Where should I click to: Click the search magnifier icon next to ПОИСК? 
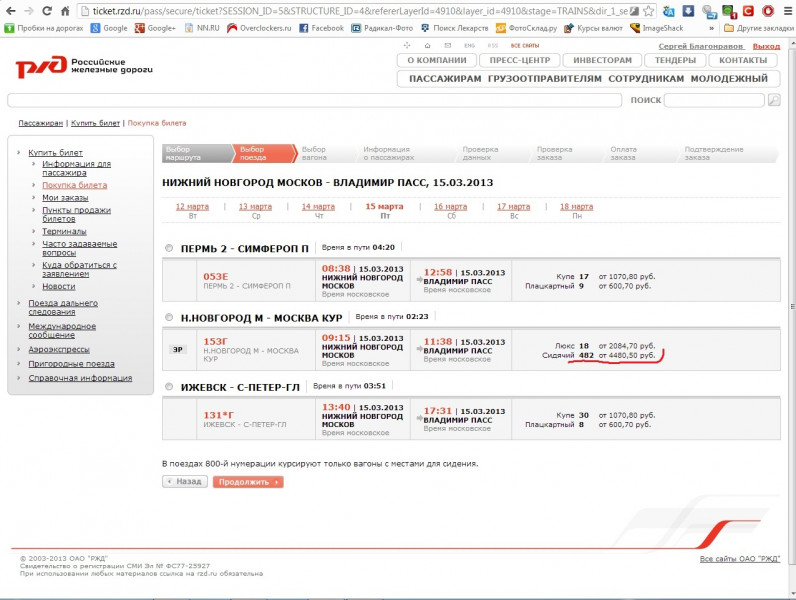coord(773,100)
